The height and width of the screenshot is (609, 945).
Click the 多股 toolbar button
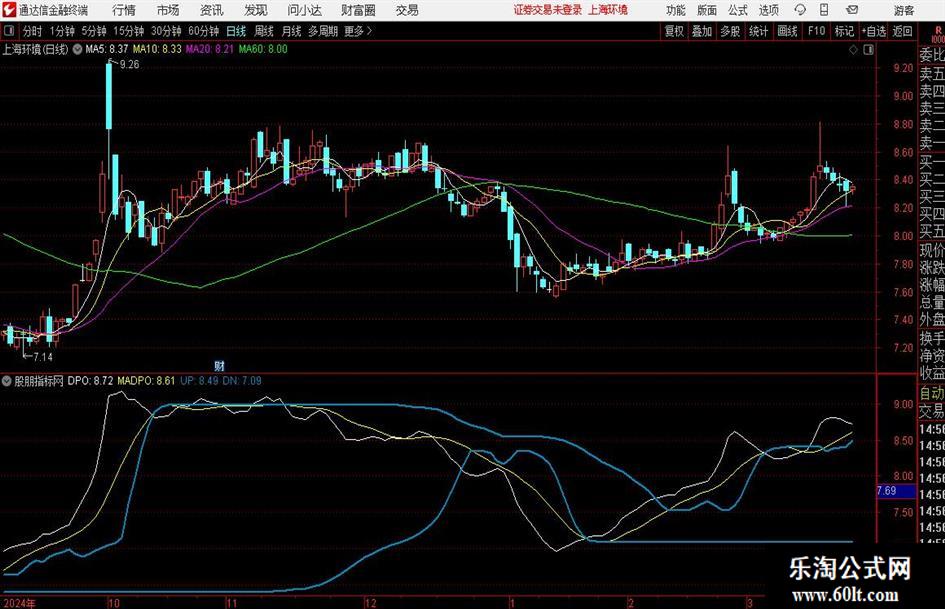(730, 31)
